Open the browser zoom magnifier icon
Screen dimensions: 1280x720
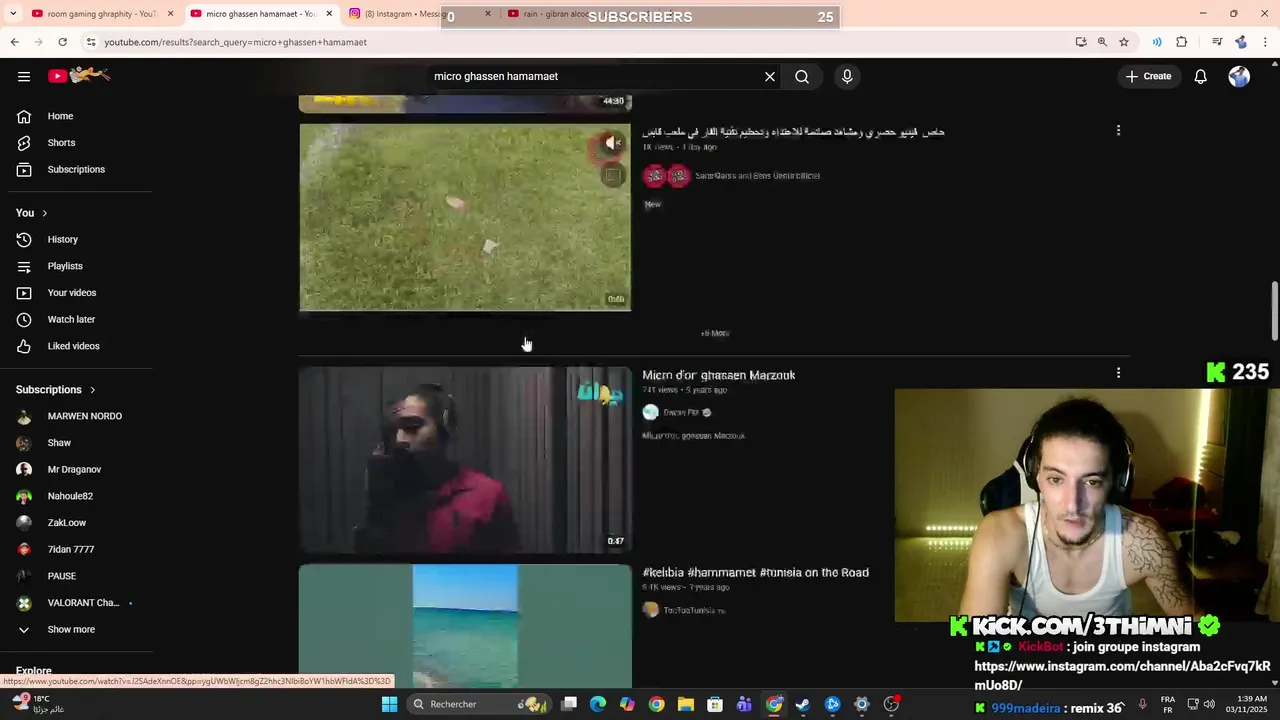tap(1102, 42)
